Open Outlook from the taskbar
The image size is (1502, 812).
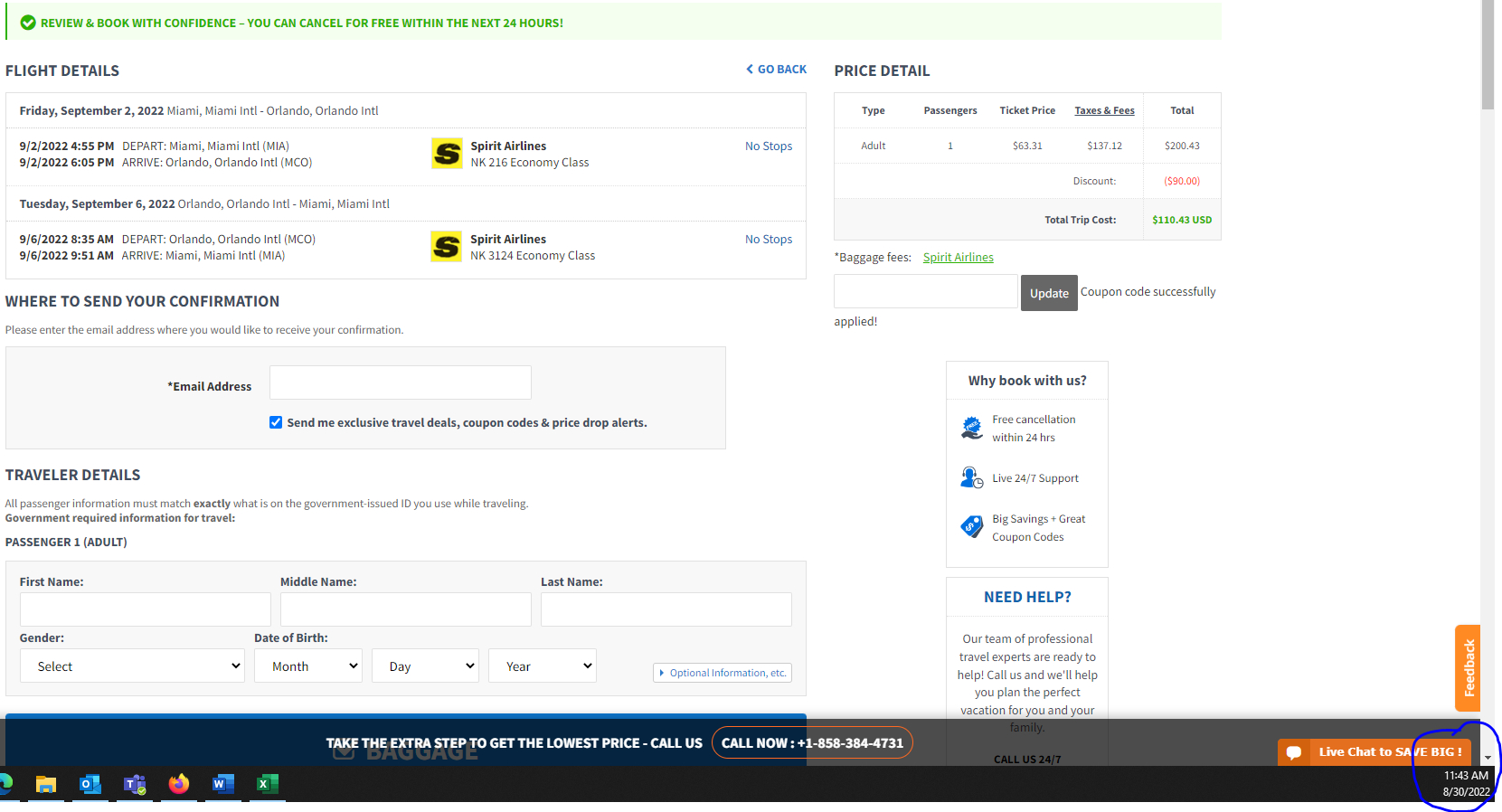[90, 784]
